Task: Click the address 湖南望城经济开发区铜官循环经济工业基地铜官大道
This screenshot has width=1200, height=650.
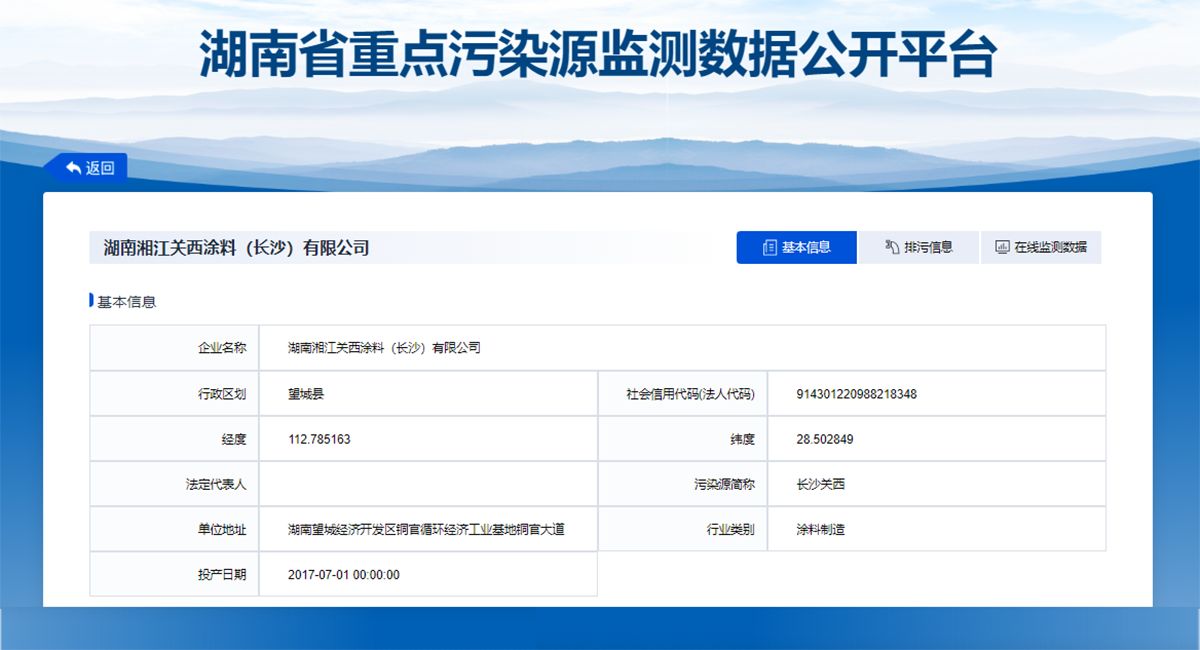Action: point(426,529)
